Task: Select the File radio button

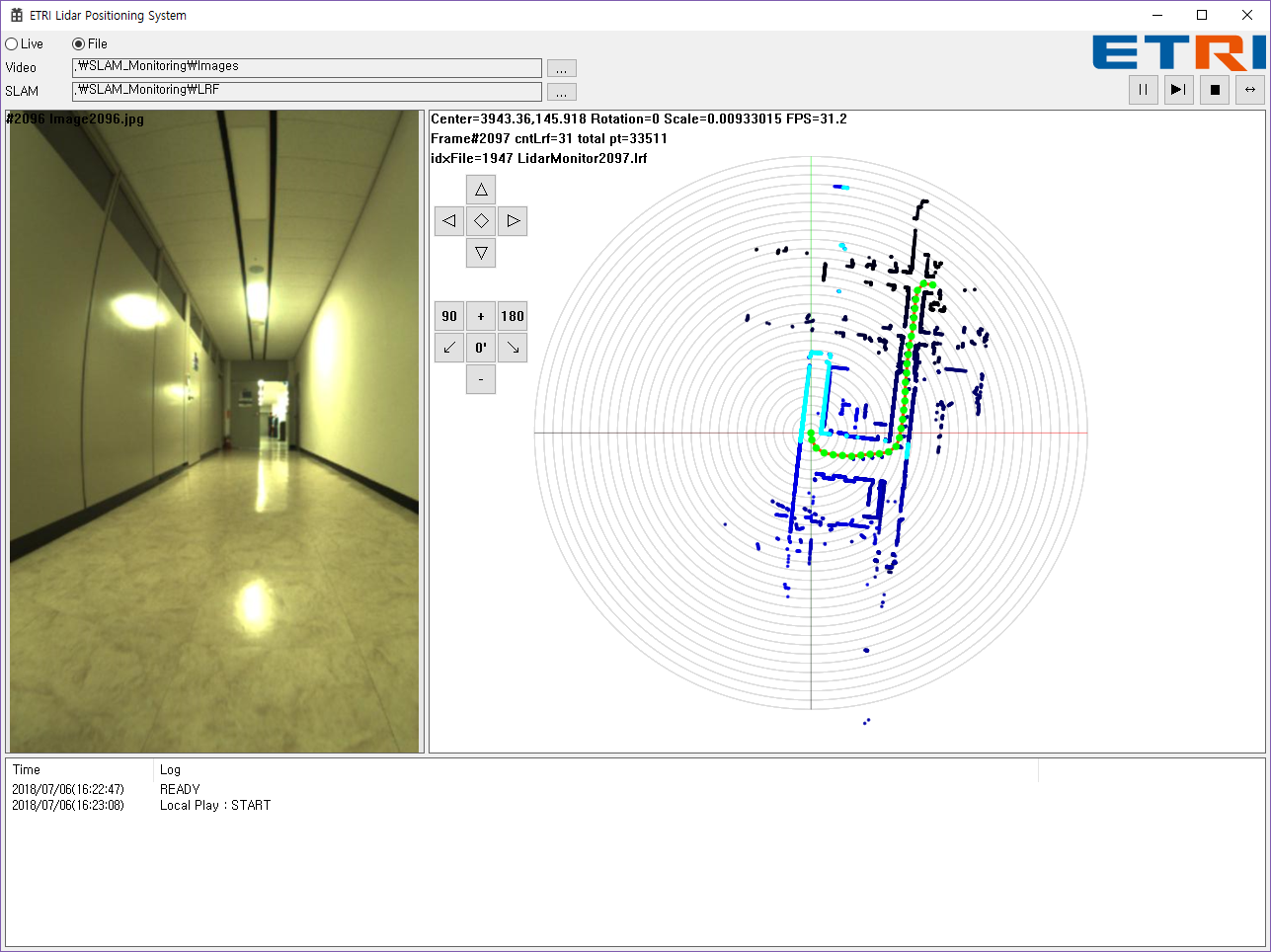Action: (x=79, y=44)
